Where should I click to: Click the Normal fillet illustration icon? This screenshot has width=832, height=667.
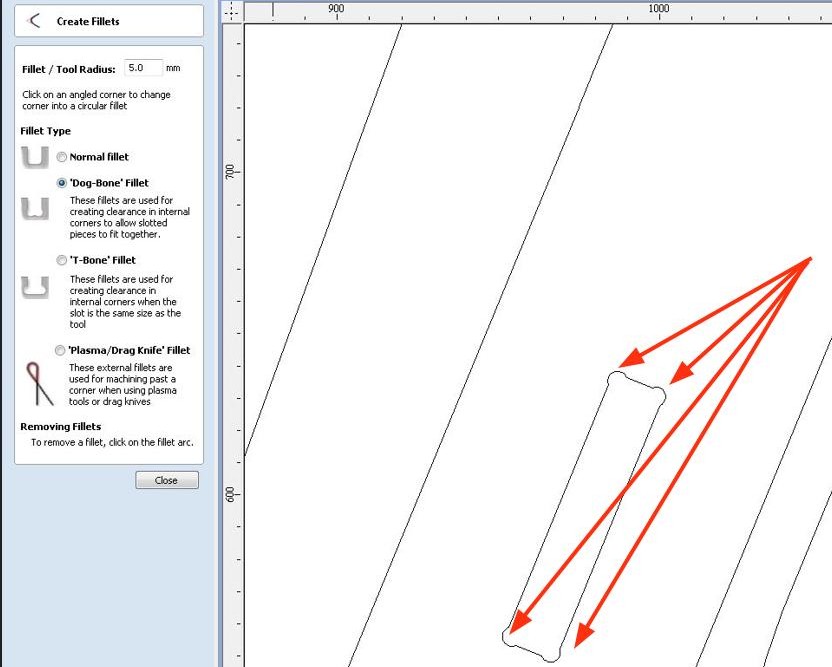[x=35, y=158]
